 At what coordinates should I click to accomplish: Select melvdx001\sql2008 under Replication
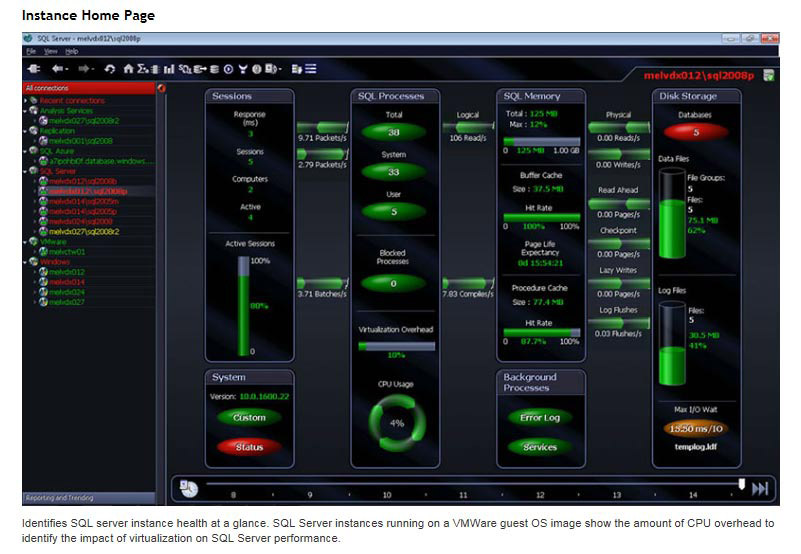click(x=81, y=141)
